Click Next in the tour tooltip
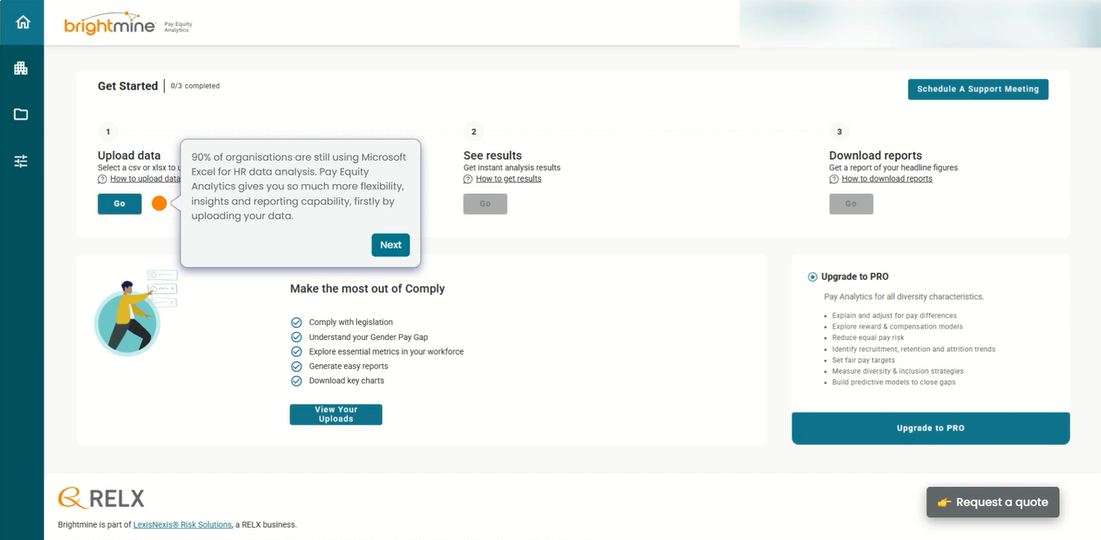1101x540 pixels. click(x=390, y=245)
